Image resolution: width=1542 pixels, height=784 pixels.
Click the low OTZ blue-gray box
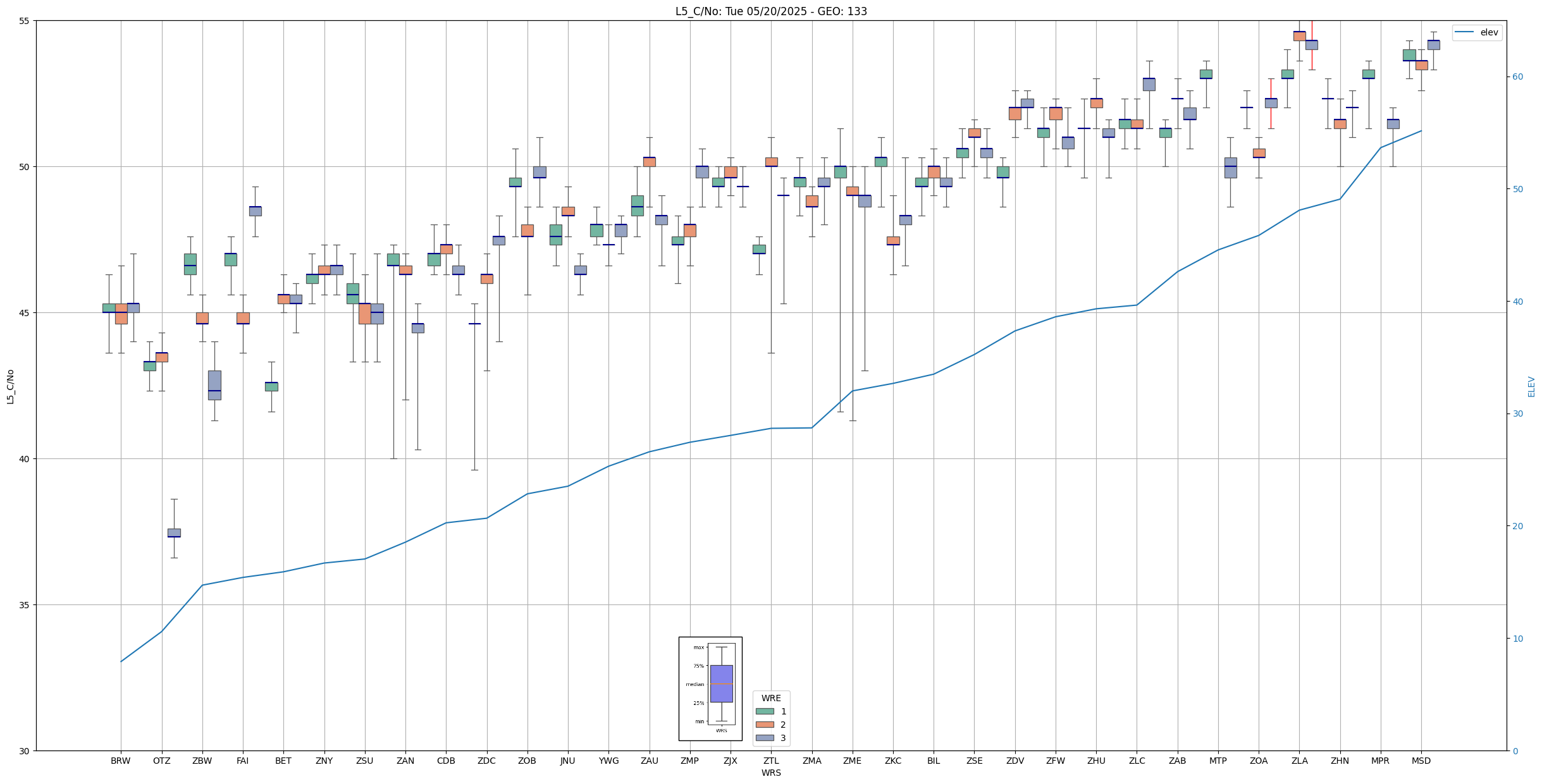click(174, 532)
